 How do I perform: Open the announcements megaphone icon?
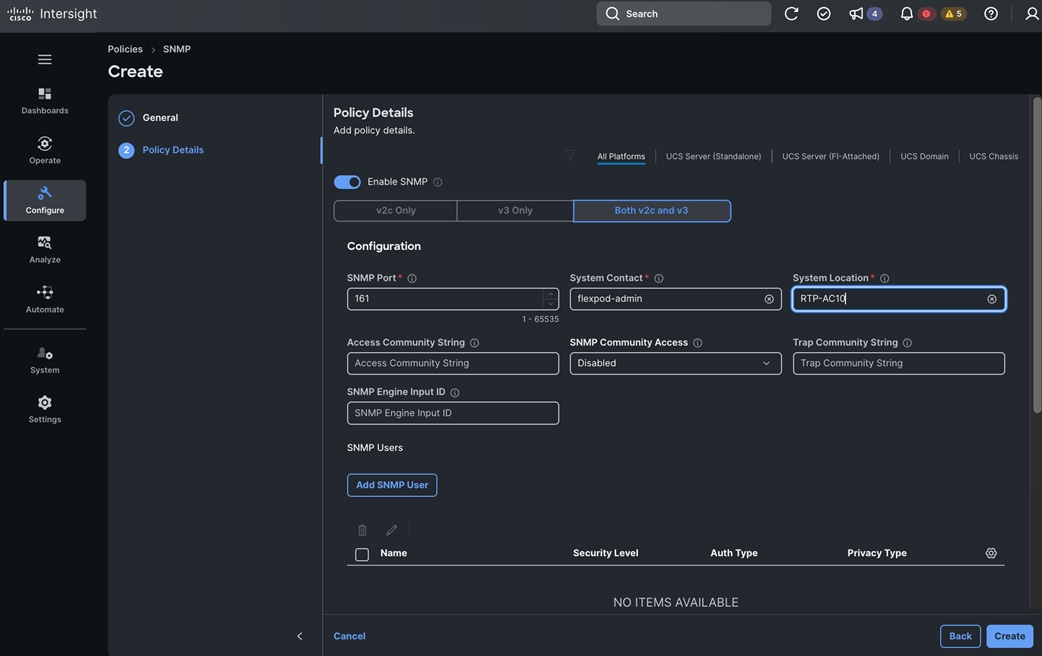point(856,14)
